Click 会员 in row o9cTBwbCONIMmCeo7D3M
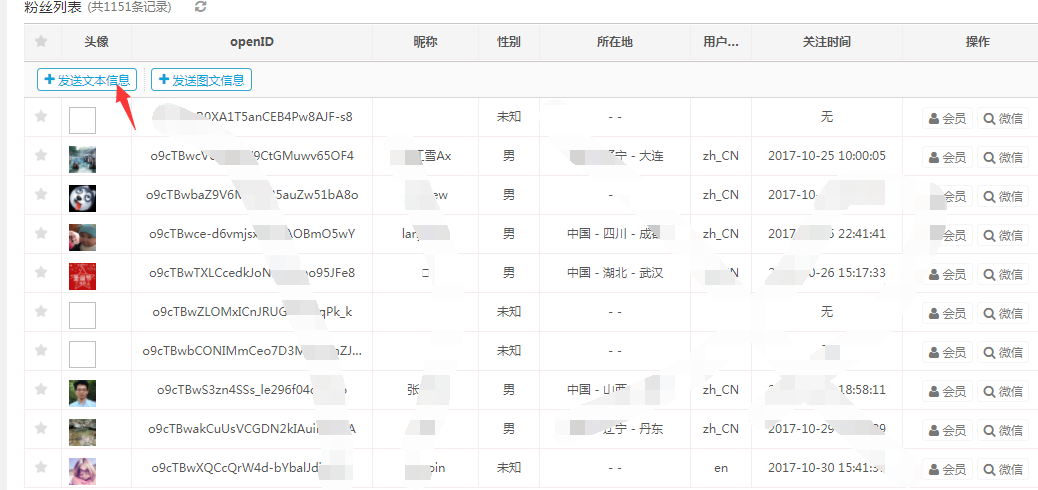This screenshot has width=1038, height=490. tap(947, 352)
